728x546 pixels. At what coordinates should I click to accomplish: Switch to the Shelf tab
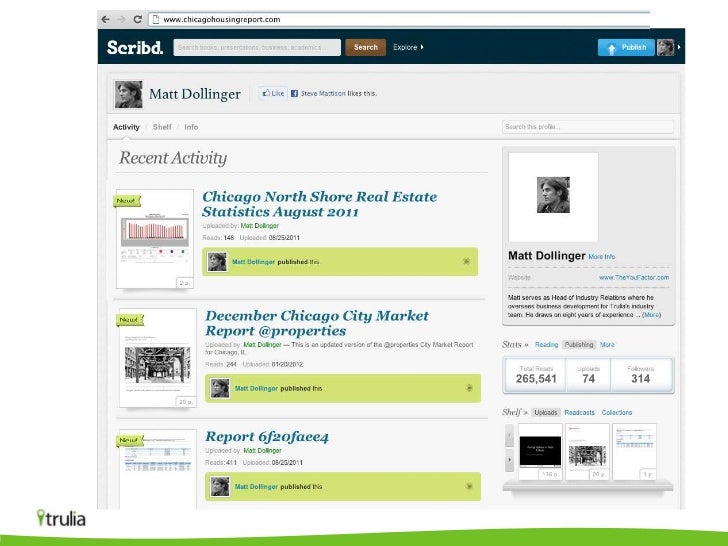coord(162,127)
